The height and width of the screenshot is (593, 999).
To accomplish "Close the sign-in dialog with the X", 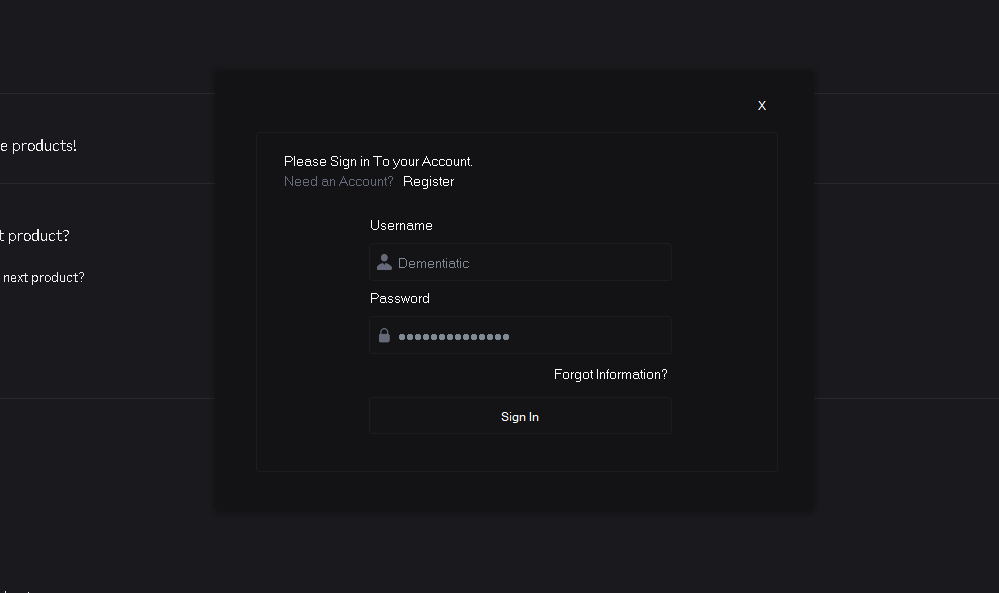I will [x=762, y=106].
